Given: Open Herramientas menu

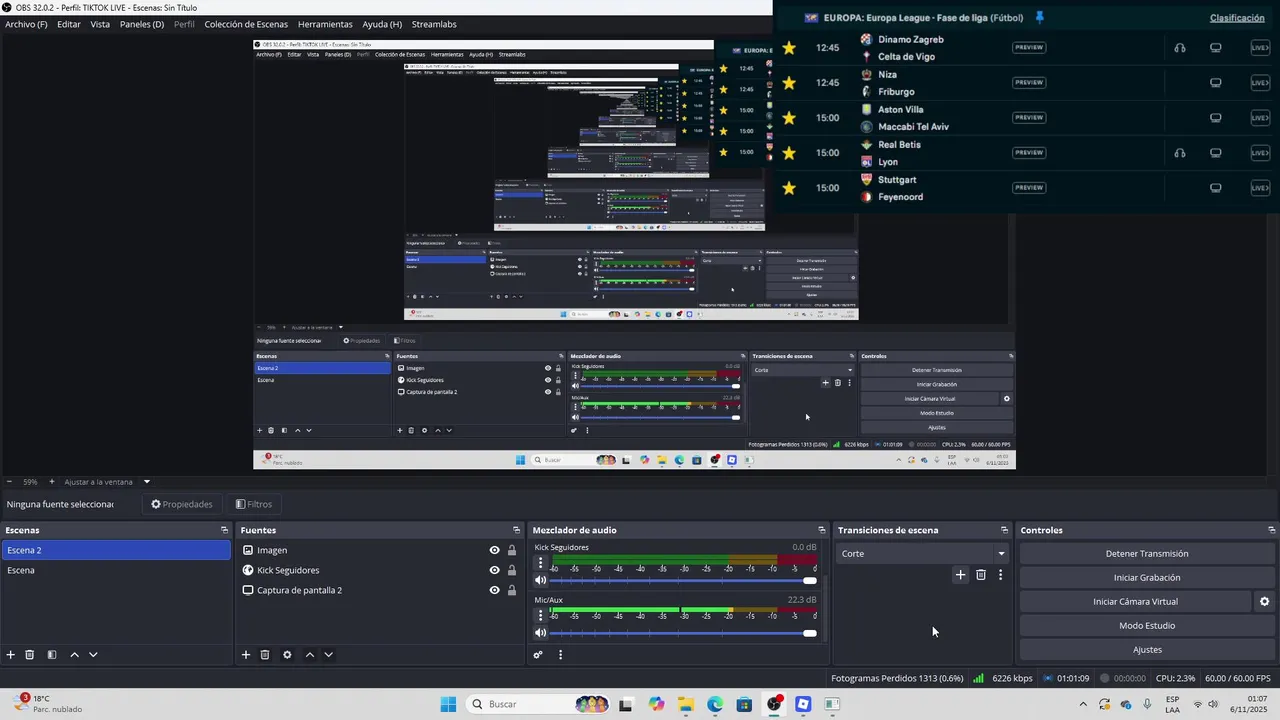Looking at the screenshot, I should tap(325, 24).
